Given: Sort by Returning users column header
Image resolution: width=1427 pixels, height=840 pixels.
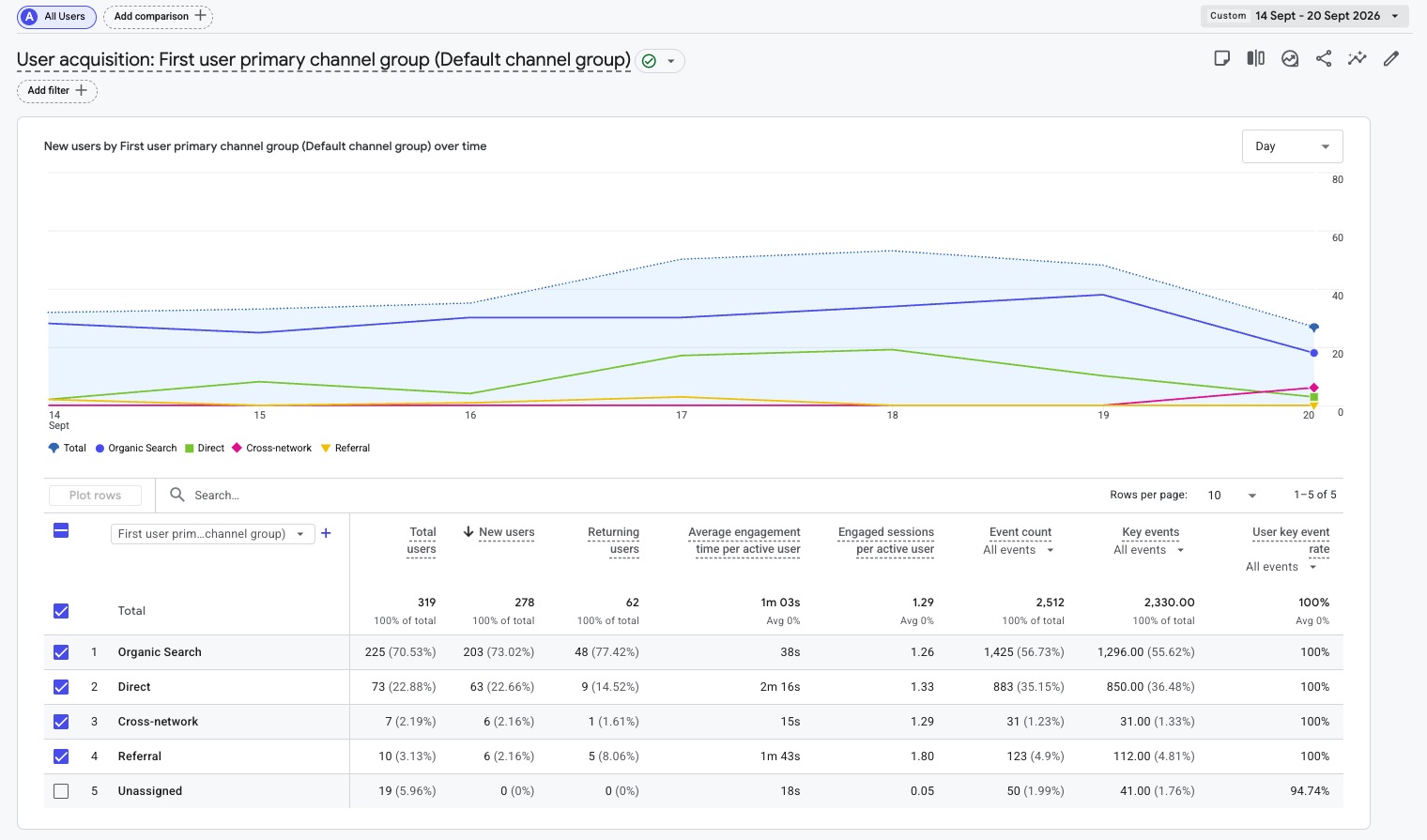Looking at the screenshot, I should click(x=614, y=541).
